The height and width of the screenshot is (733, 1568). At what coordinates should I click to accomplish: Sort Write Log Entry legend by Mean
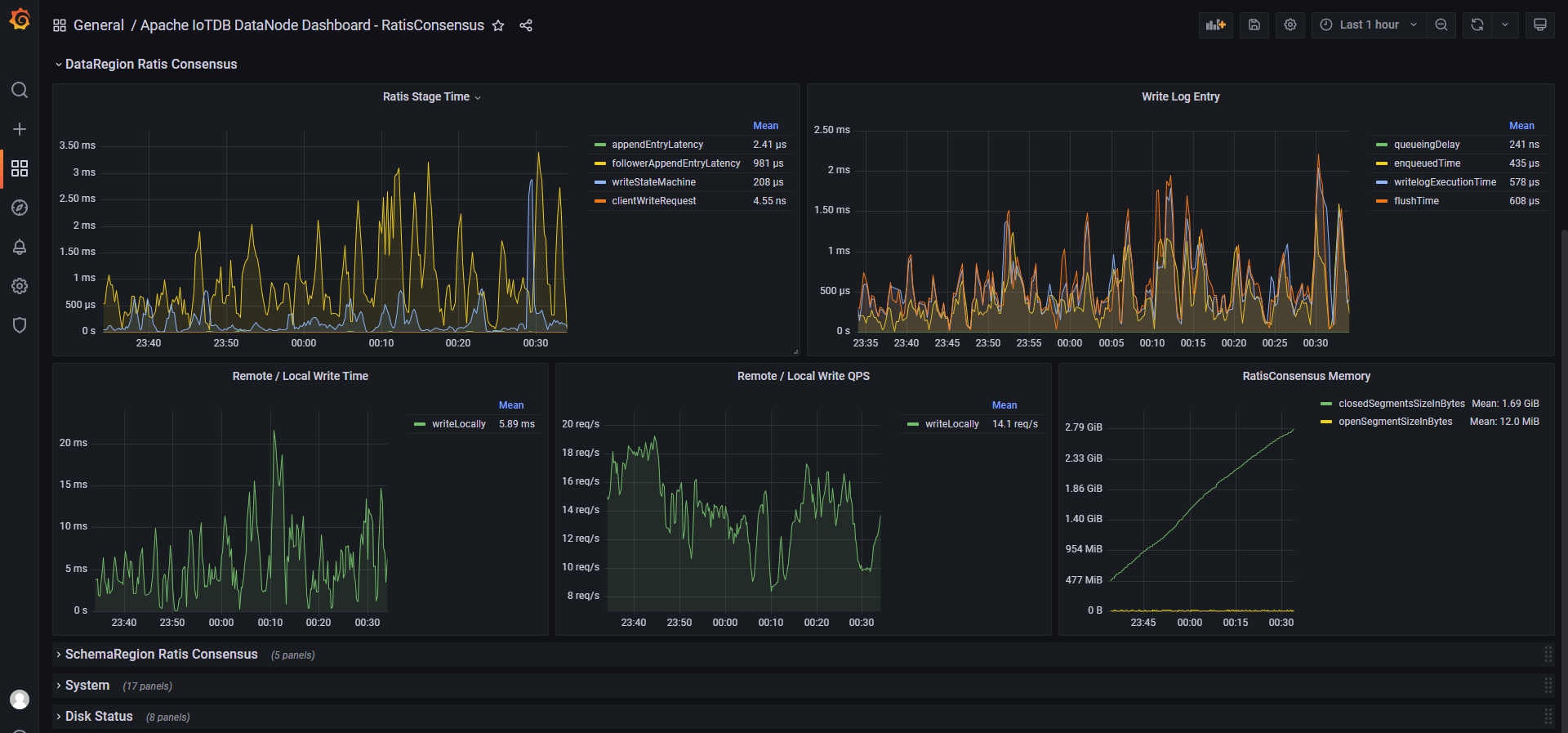1521,126
